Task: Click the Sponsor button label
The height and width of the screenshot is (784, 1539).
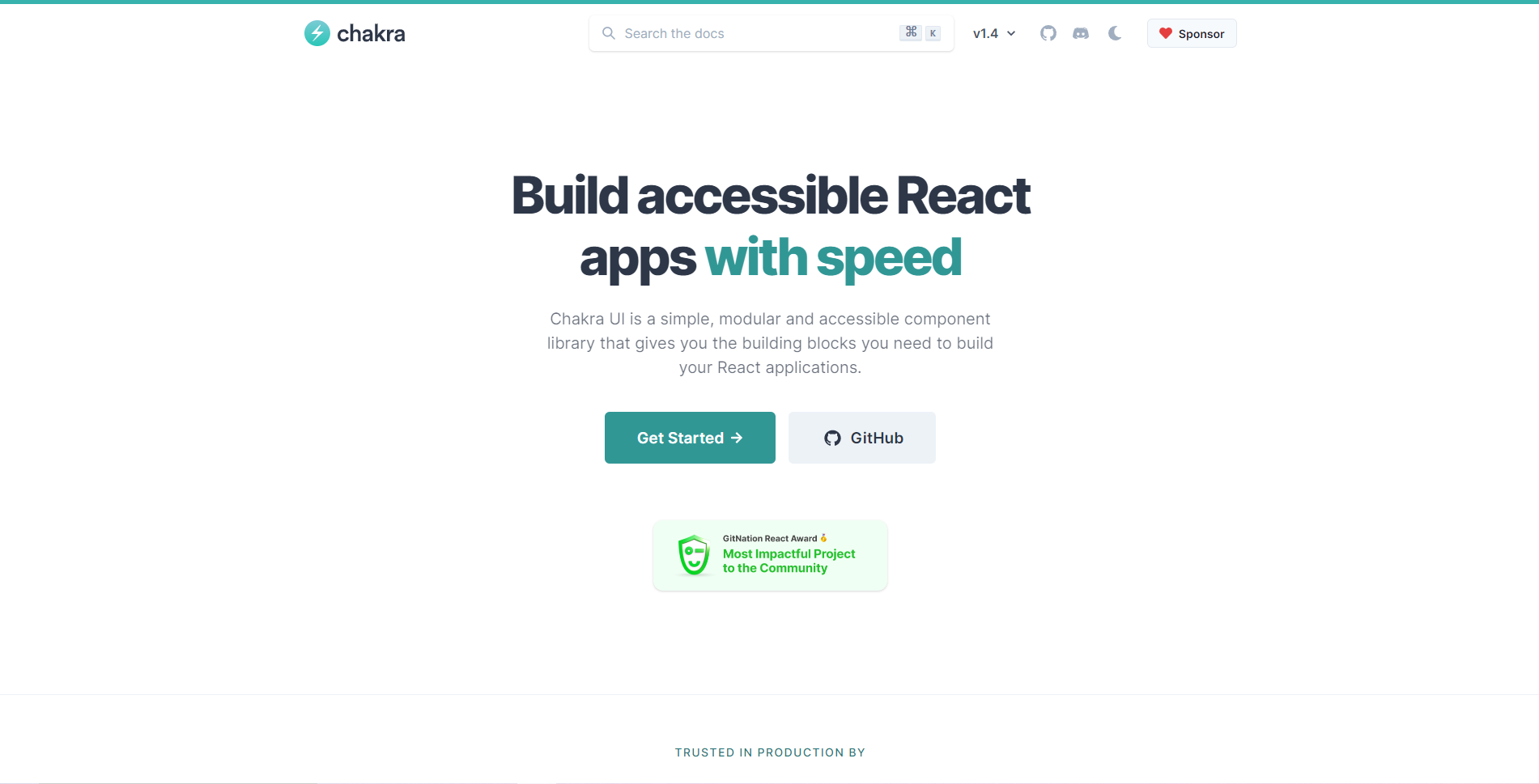Action: click(x=1201, y=34)
